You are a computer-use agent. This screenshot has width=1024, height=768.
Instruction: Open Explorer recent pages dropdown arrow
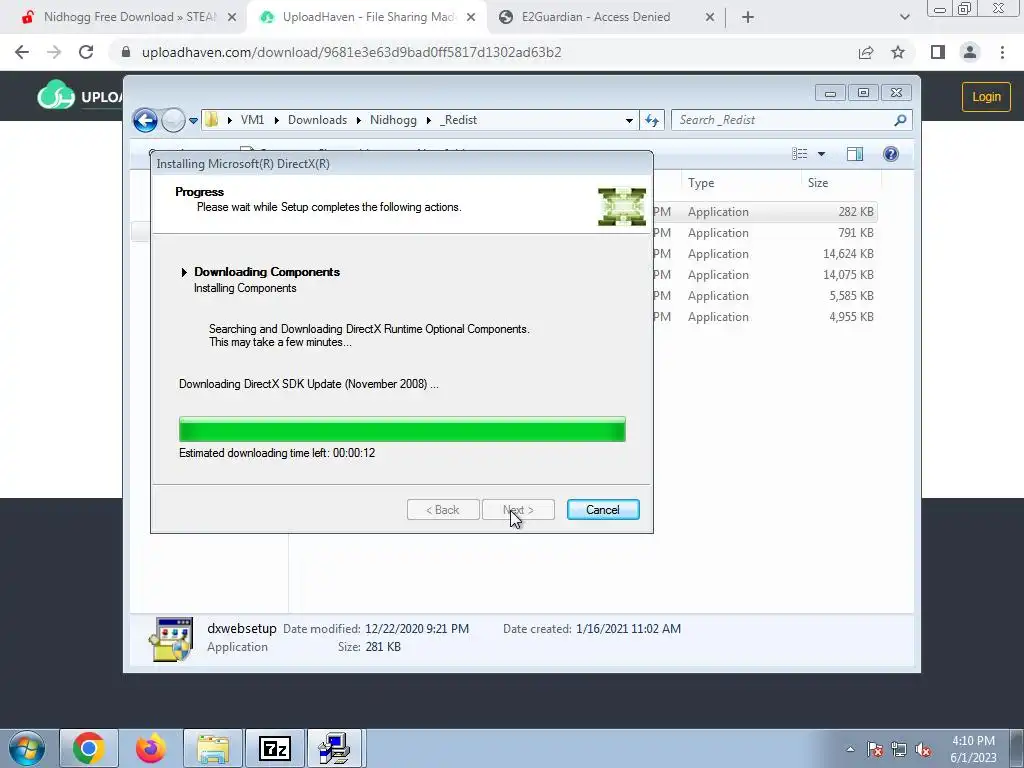pos(193,120)
